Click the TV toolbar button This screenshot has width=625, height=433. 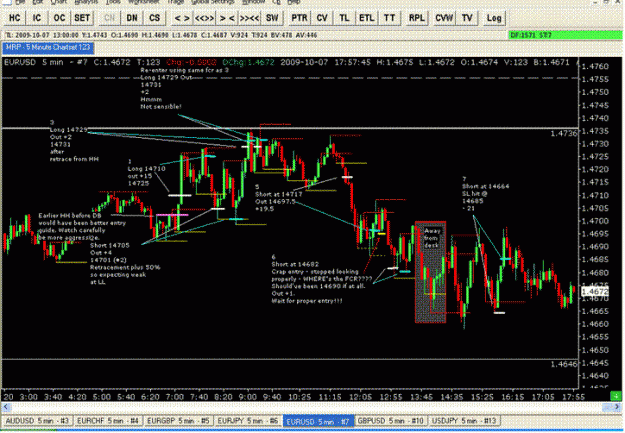[x=467, y=18]
